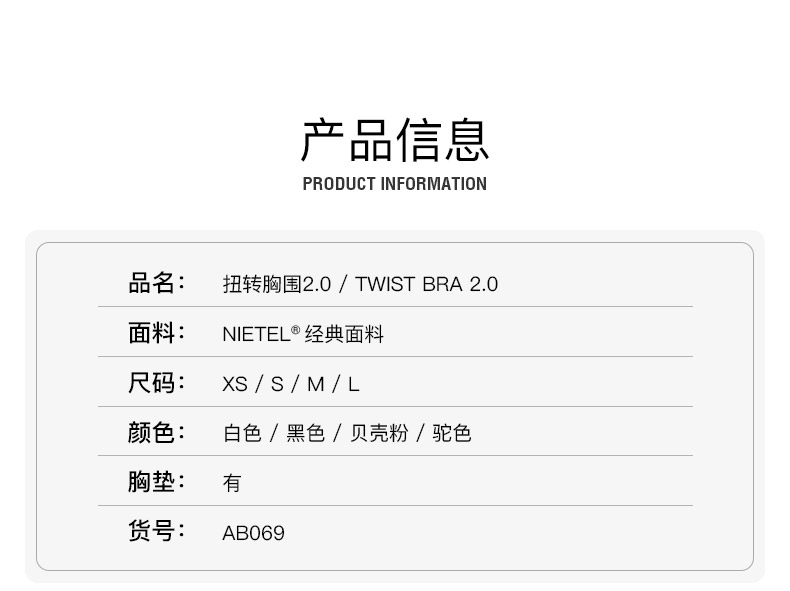Click the 产品信息 heading
Image resolution: width=790 pixels, height=591 pixels.
pyautogui.click(x=395, y=140)
